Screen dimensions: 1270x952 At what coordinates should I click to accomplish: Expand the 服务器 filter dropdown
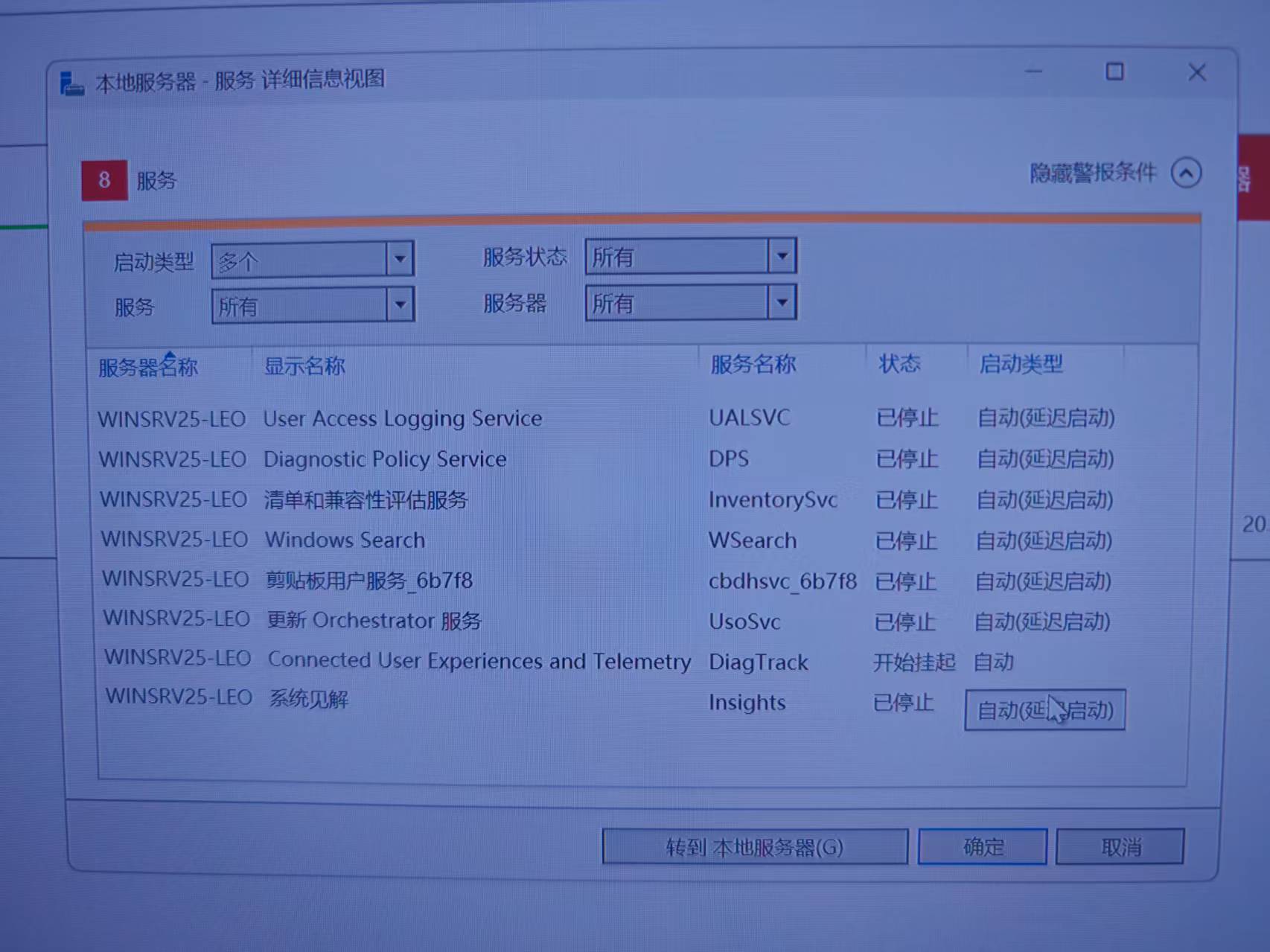[782, 303]
